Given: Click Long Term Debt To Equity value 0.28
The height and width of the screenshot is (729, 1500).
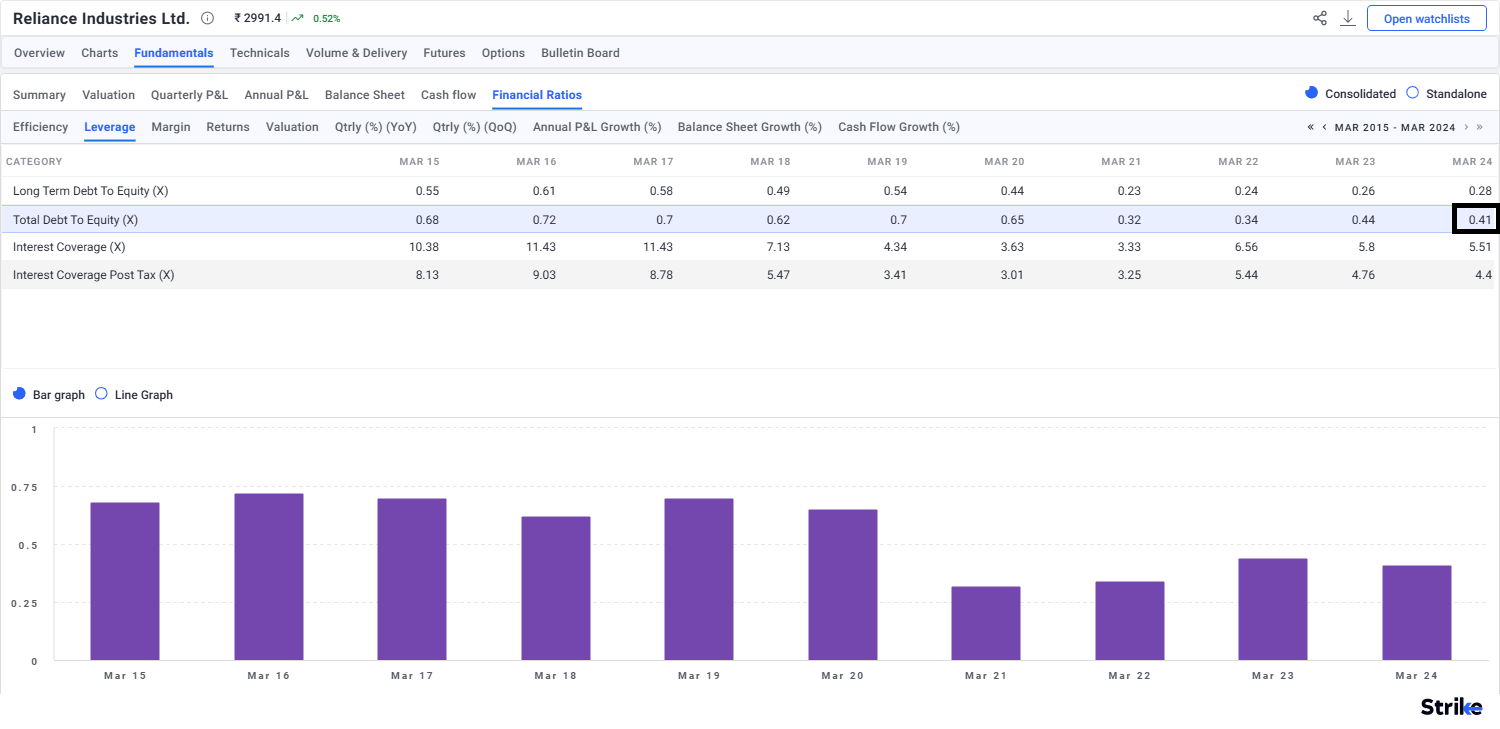Looking at the screenshot, I should 1480,190.
